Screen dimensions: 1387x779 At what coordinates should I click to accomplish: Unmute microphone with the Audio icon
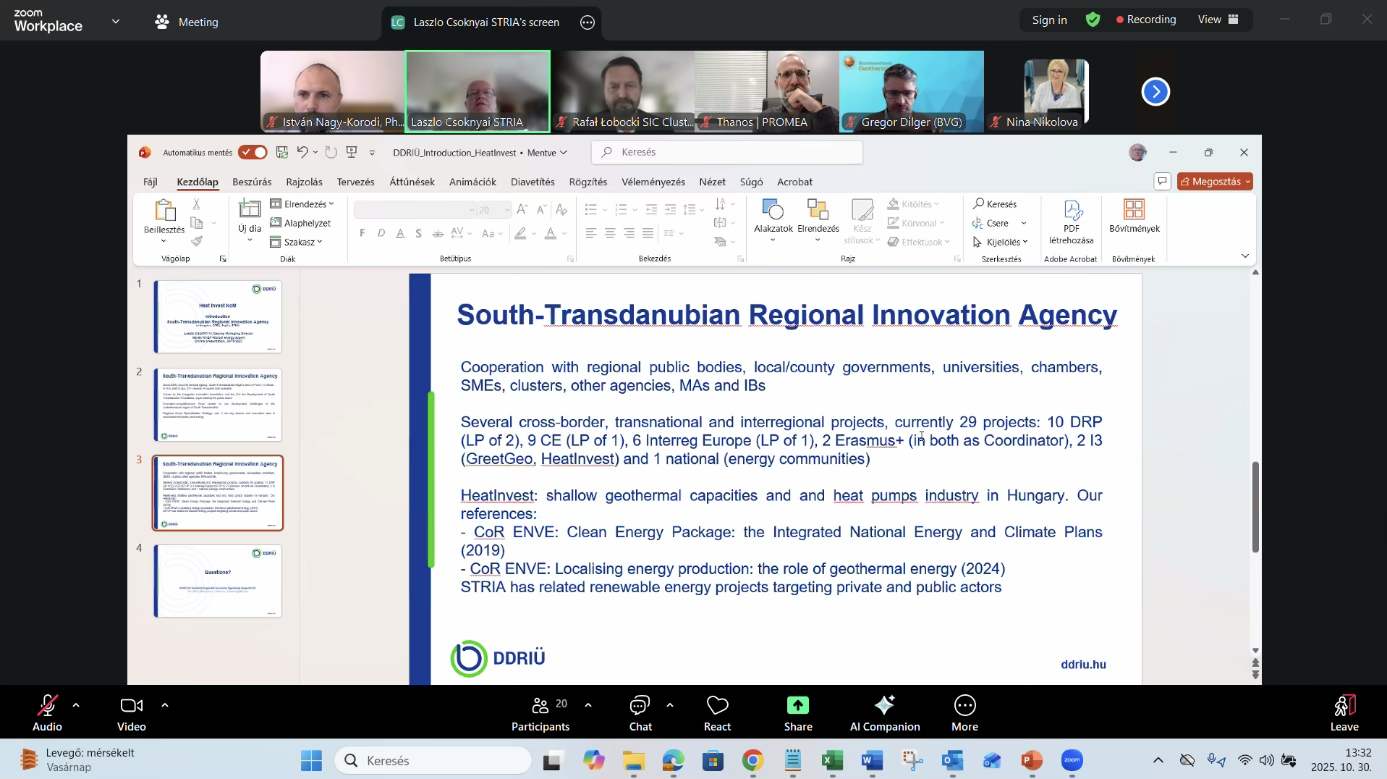[47, 706]
